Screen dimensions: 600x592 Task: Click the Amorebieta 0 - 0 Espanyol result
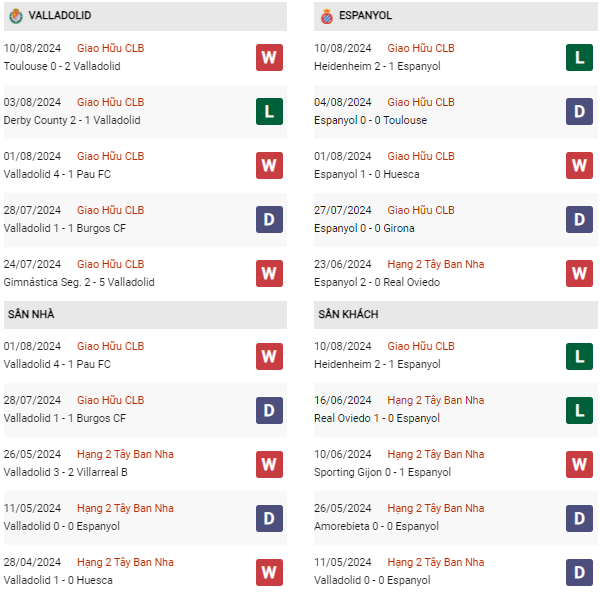pos(376,526)
